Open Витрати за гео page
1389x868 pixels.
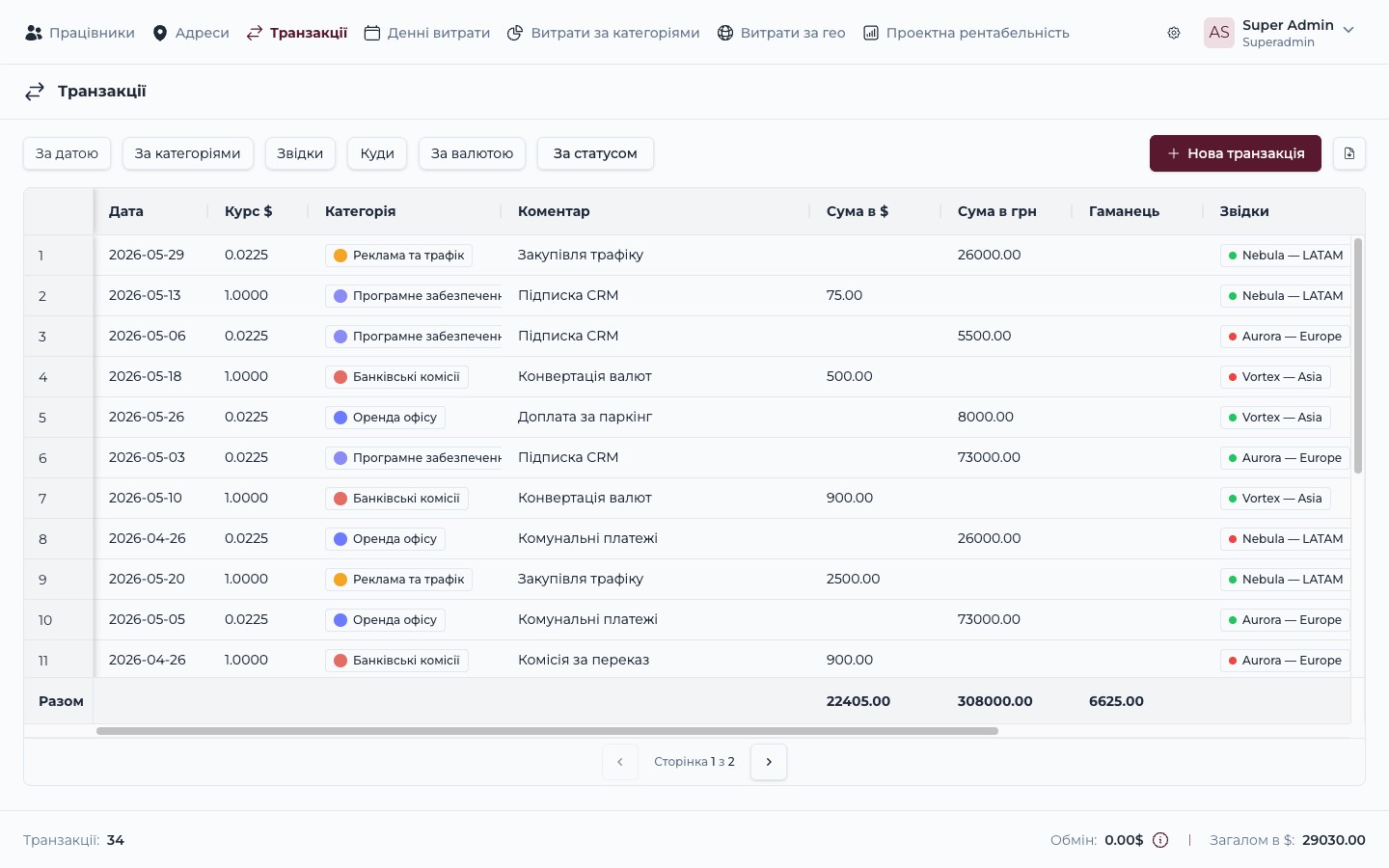point(781,33)
